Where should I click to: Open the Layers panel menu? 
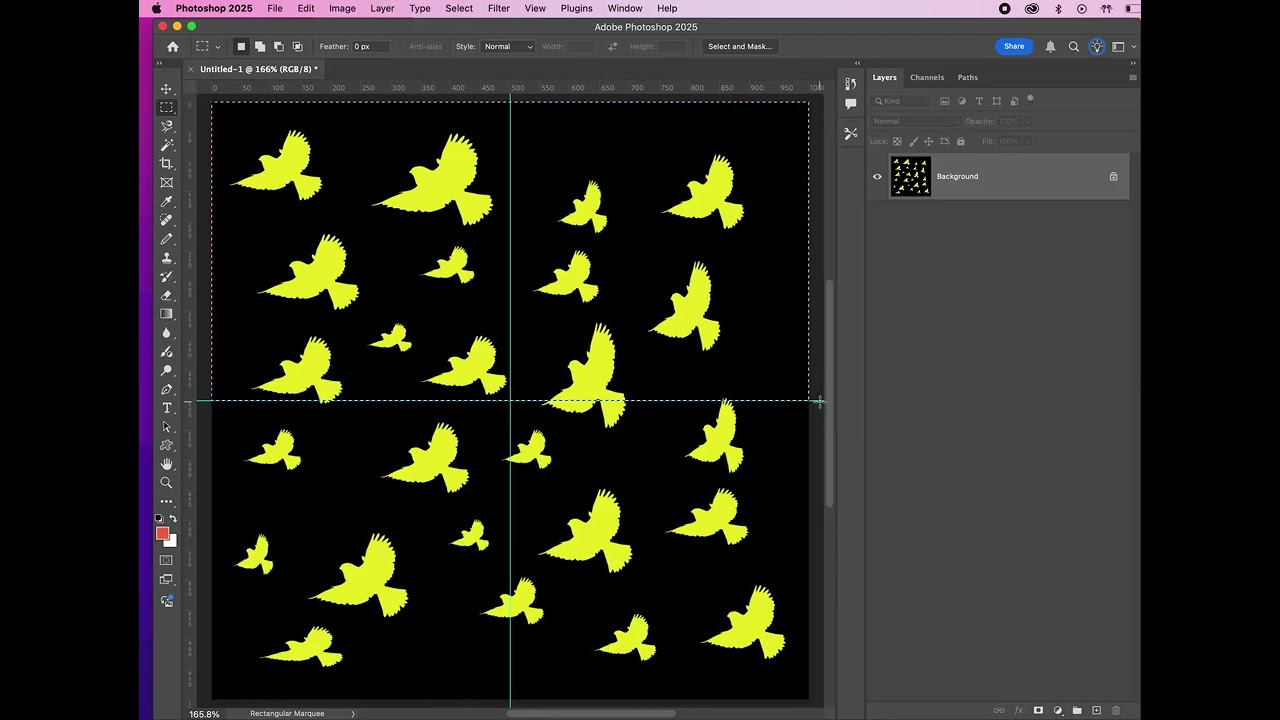(x=1132, y=77)
